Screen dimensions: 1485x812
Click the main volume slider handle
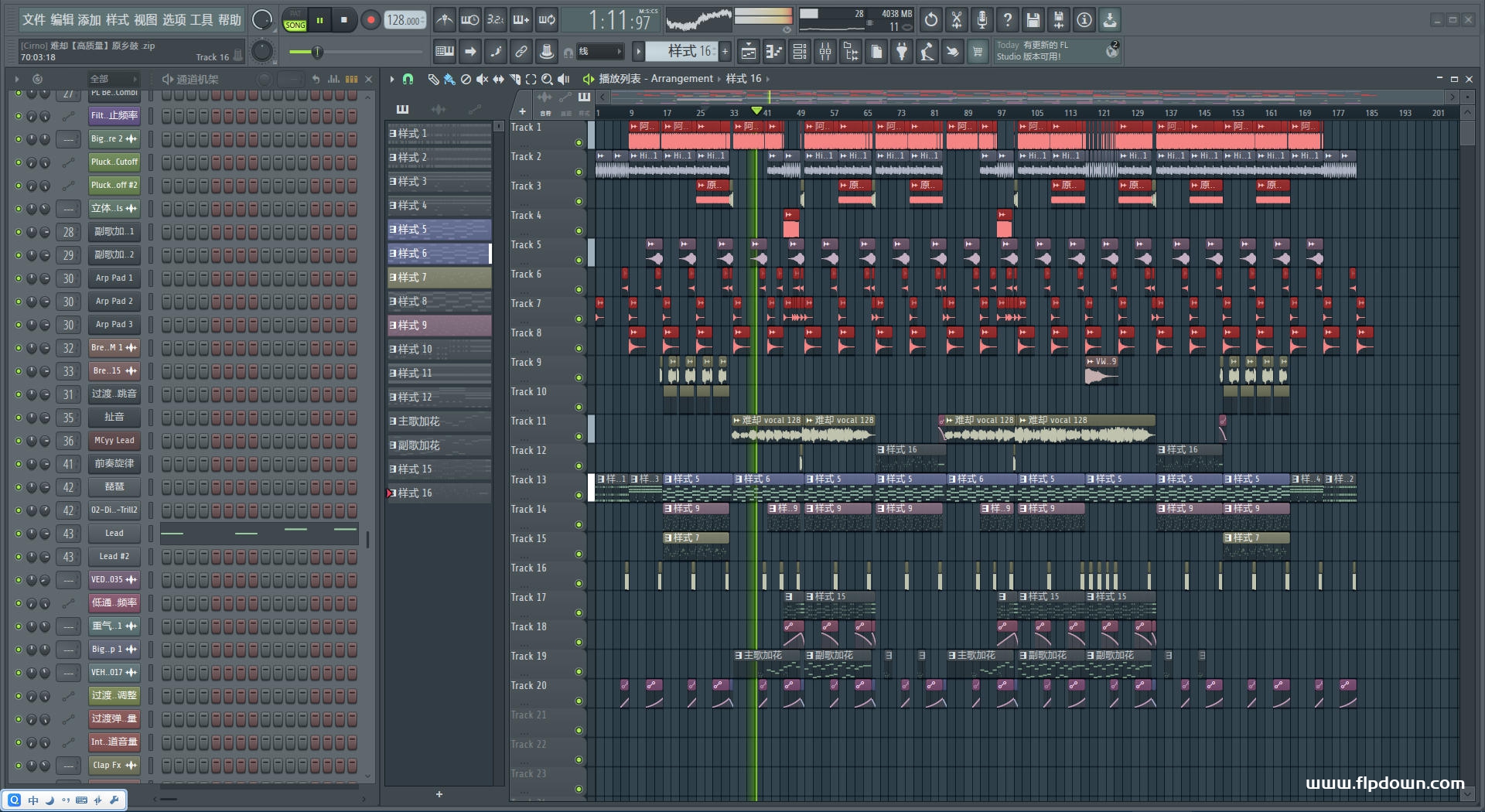316,52
